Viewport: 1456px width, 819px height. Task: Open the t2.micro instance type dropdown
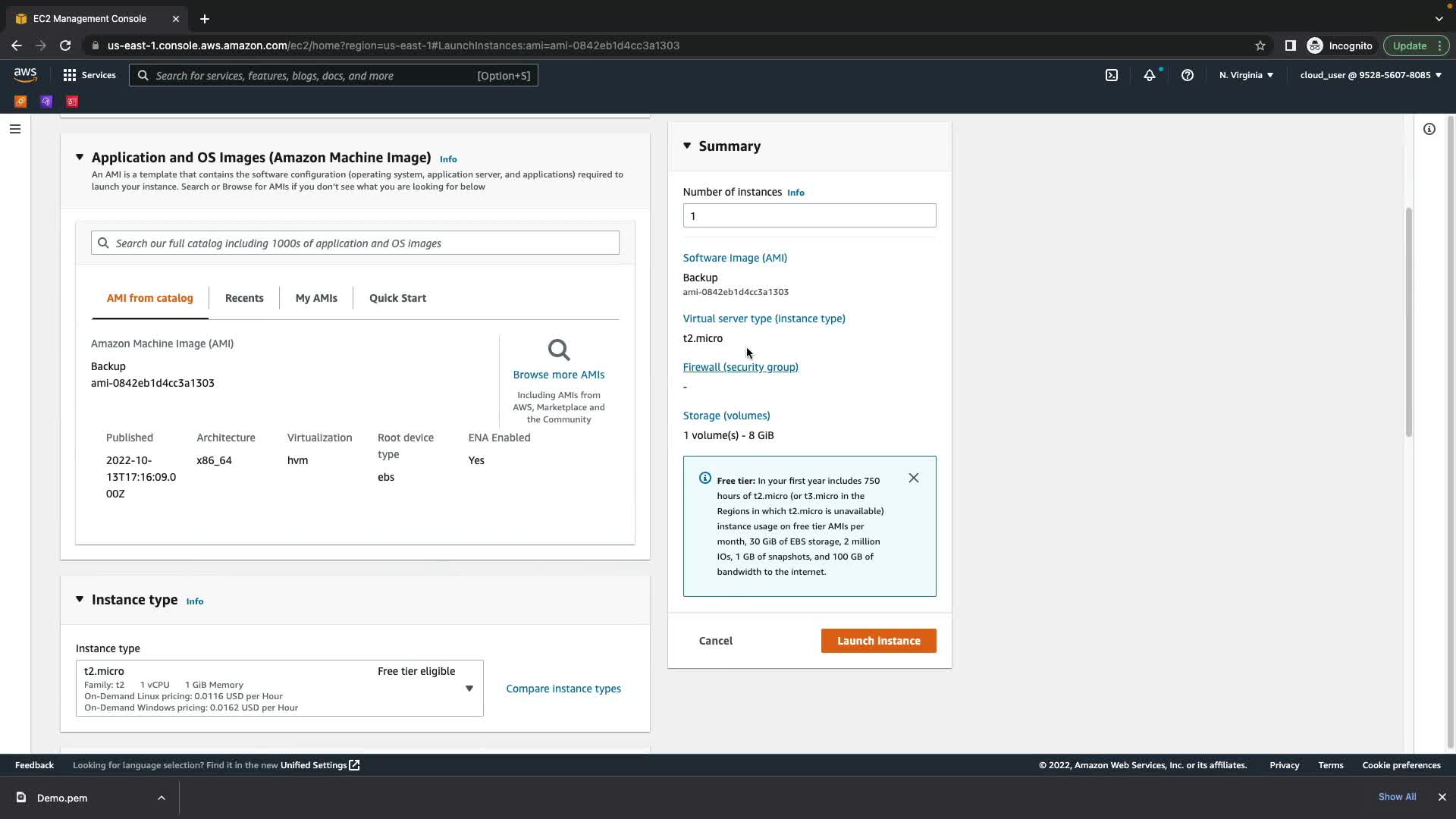click(469, 689)
